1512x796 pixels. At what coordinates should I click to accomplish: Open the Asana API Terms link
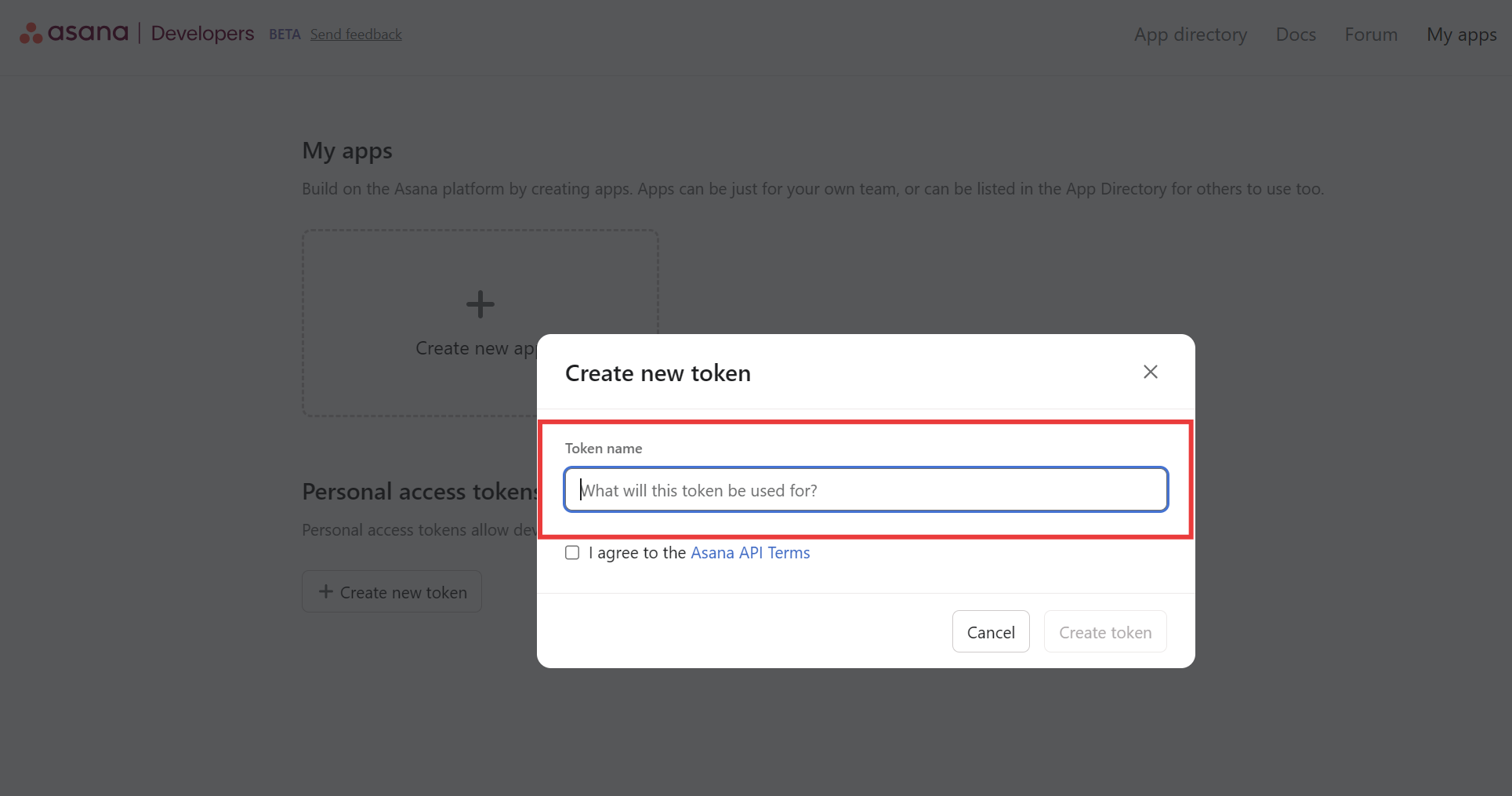[x=750, y=553]
